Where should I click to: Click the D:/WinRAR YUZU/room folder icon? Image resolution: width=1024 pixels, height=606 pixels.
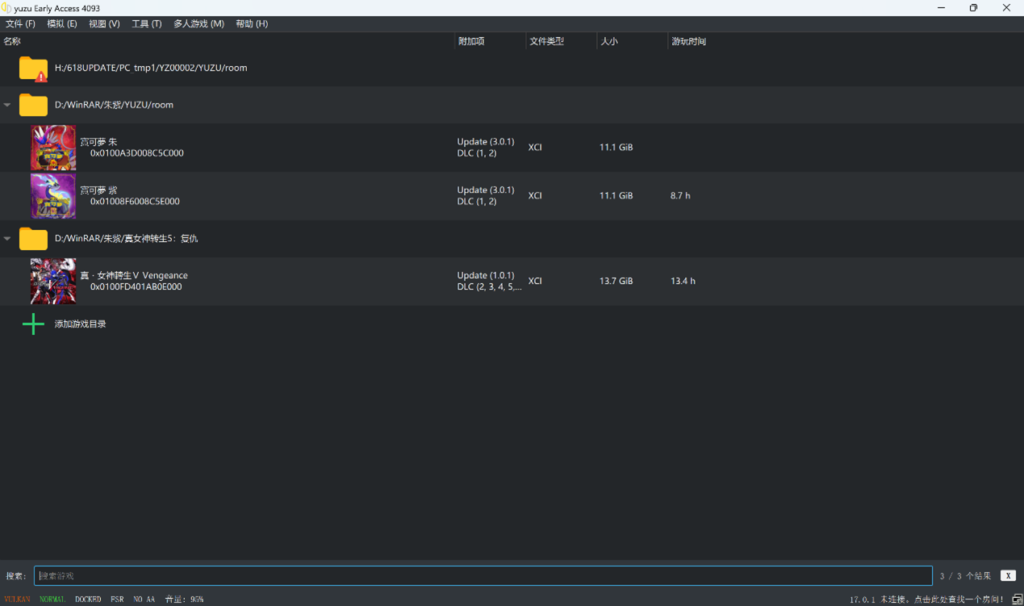pyautogui.click(x=33, y=105)
